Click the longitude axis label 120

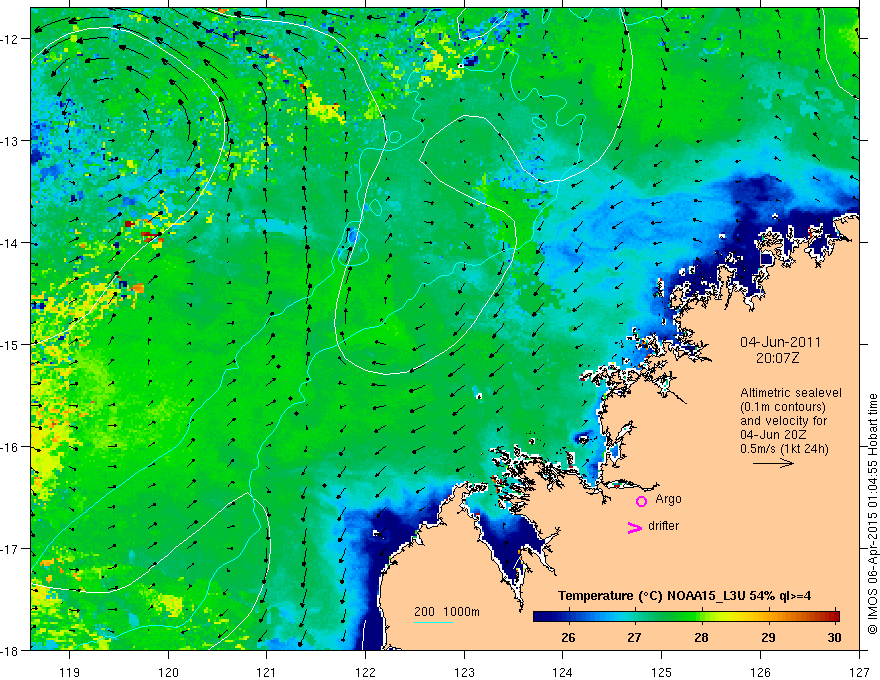coord(168,672)
